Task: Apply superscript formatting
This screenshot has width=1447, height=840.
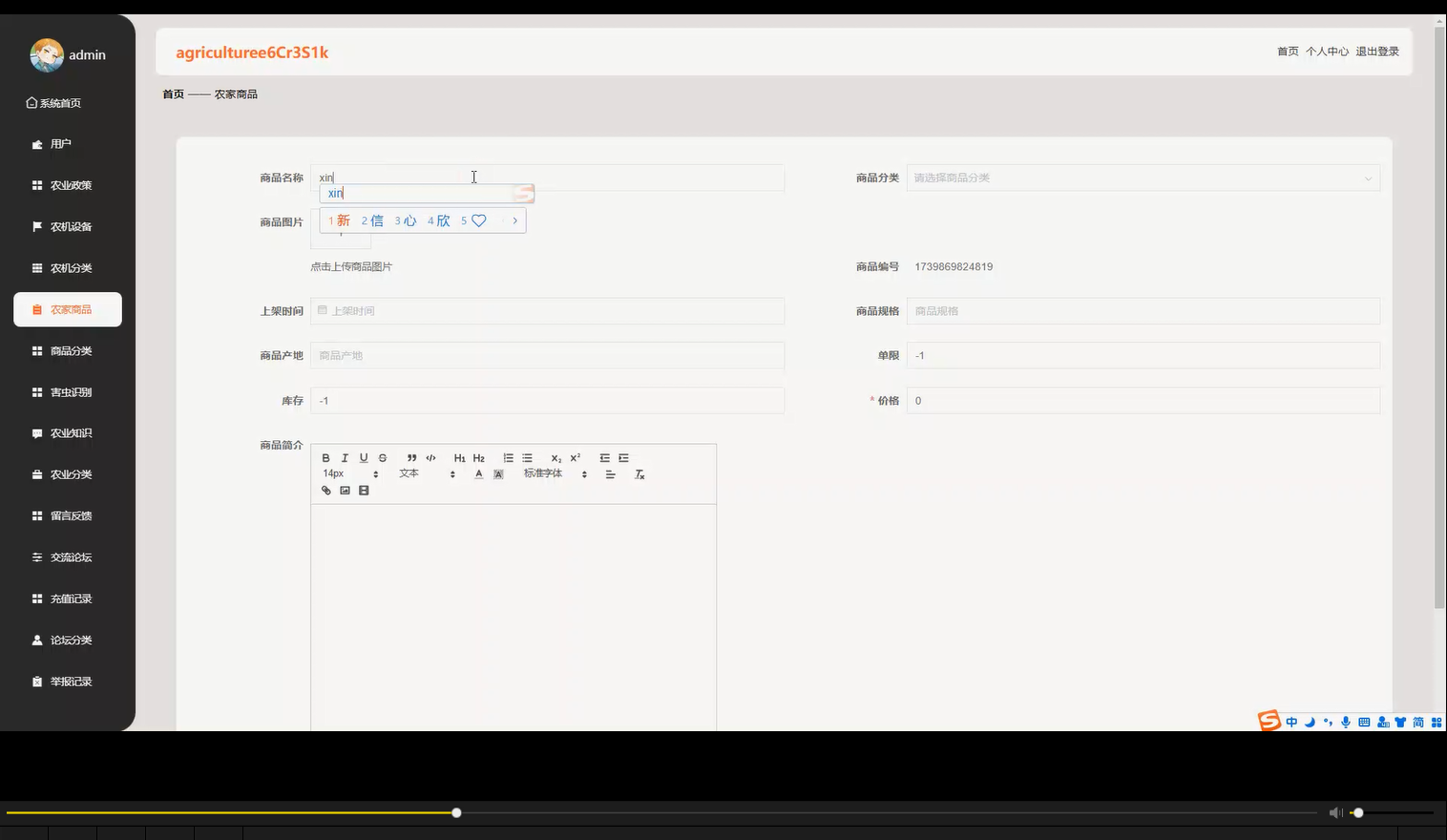Action: pos(575,458)
